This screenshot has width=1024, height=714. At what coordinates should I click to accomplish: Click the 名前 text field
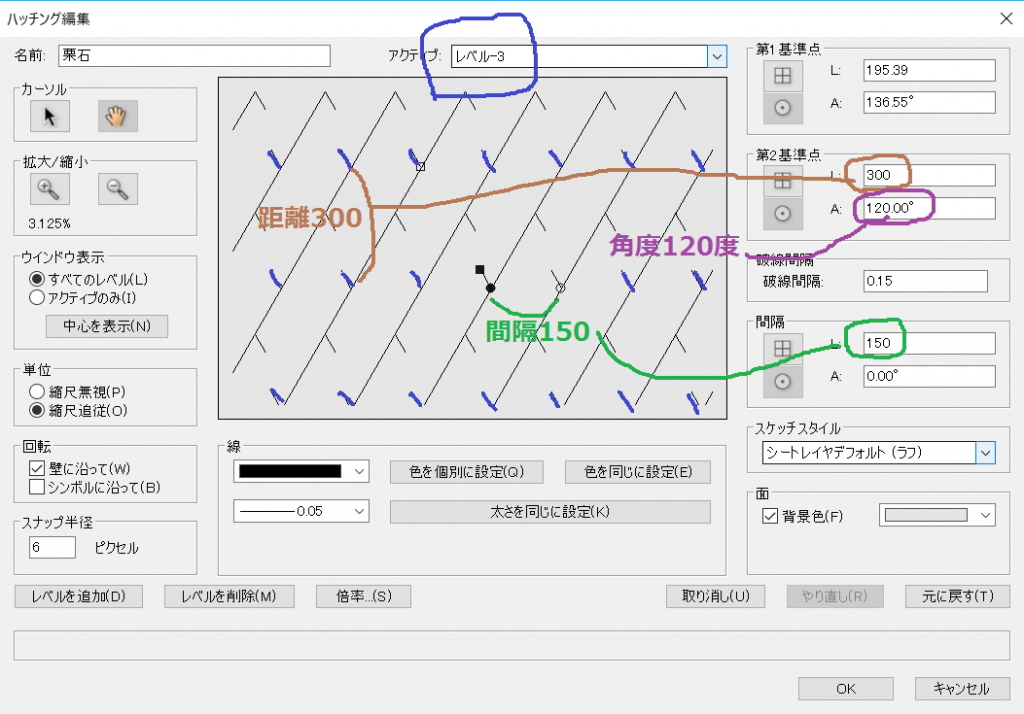pos(194,56)
